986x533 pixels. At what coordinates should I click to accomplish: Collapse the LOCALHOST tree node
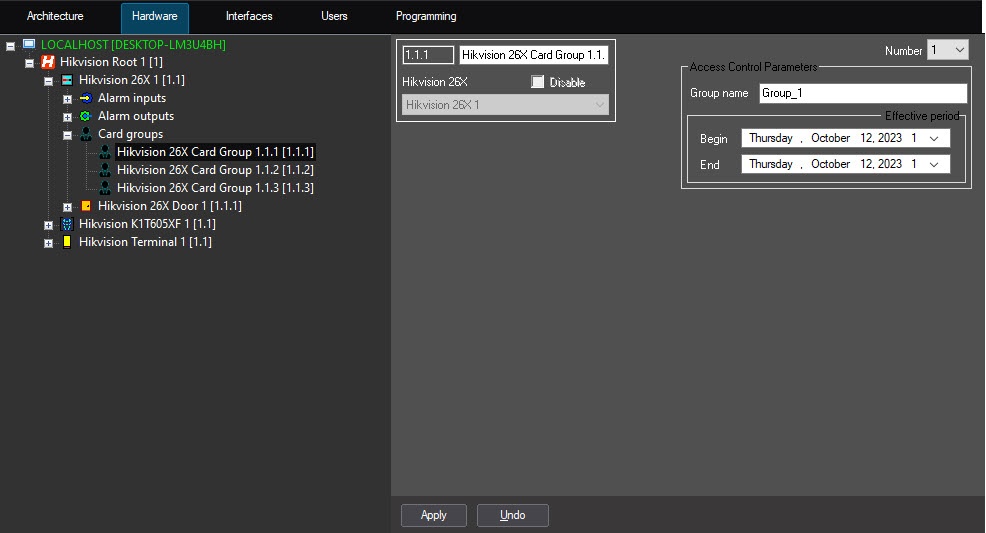click(x=10, y=45)
